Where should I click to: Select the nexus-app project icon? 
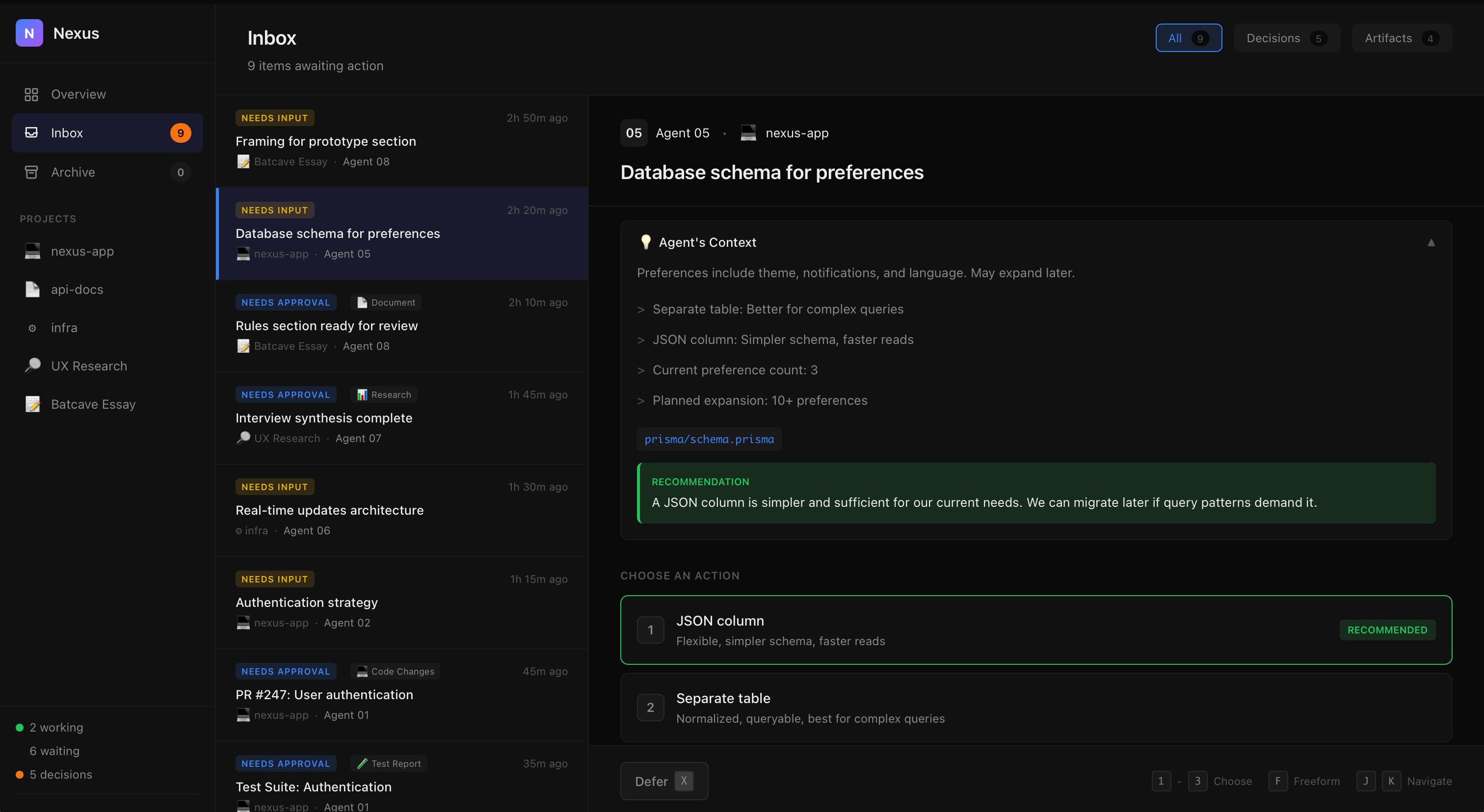(x=32, y=251)
